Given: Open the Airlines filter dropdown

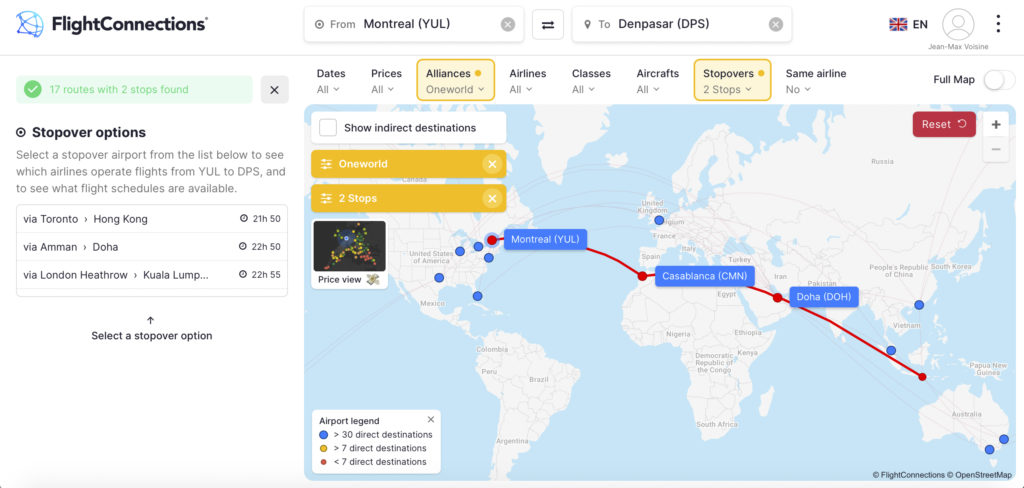Looking at the screenshot, I should [528, 81].
